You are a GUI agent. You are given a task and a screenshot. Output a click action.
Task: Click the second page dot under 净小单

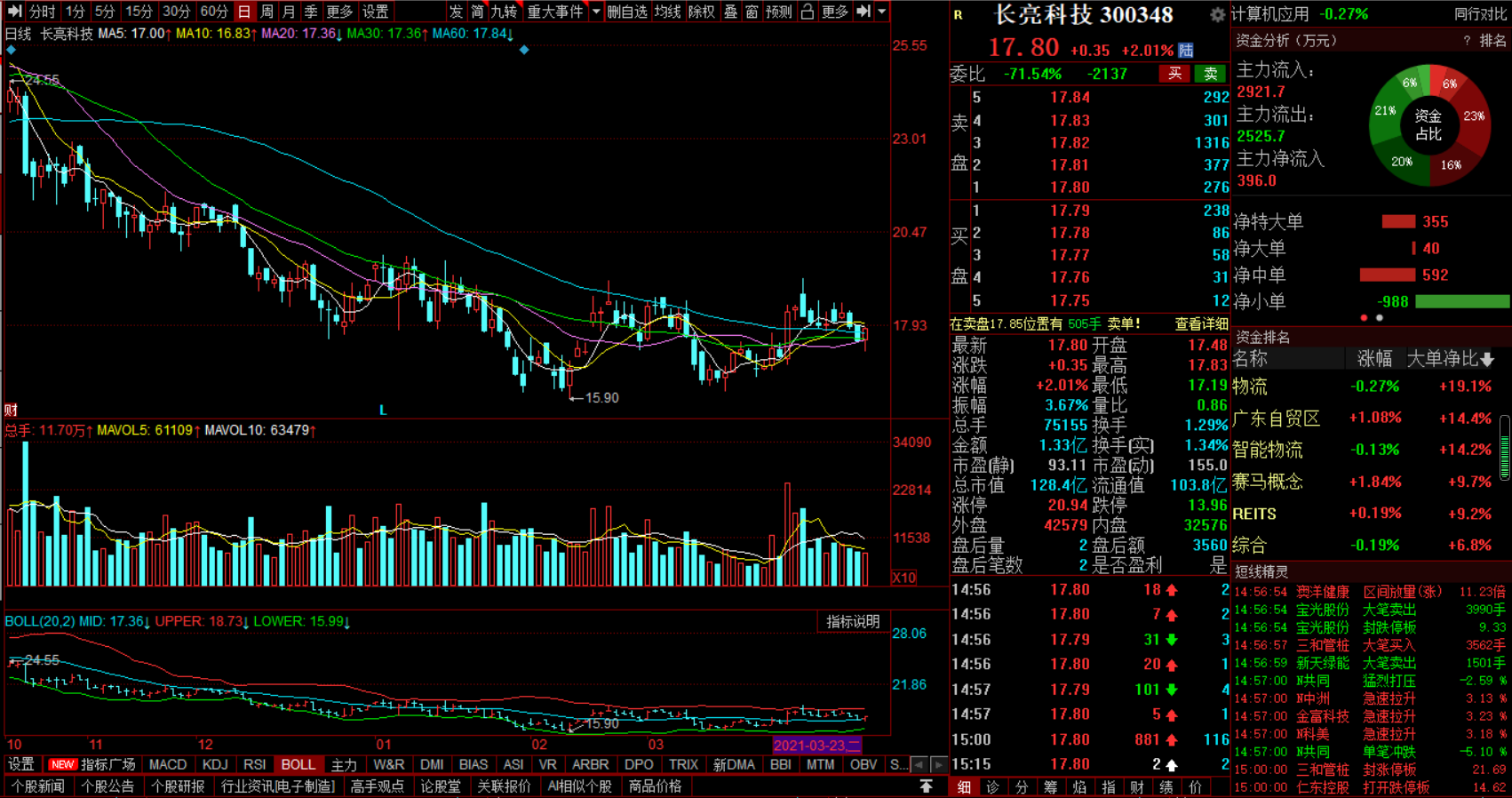coord(1380,318)
